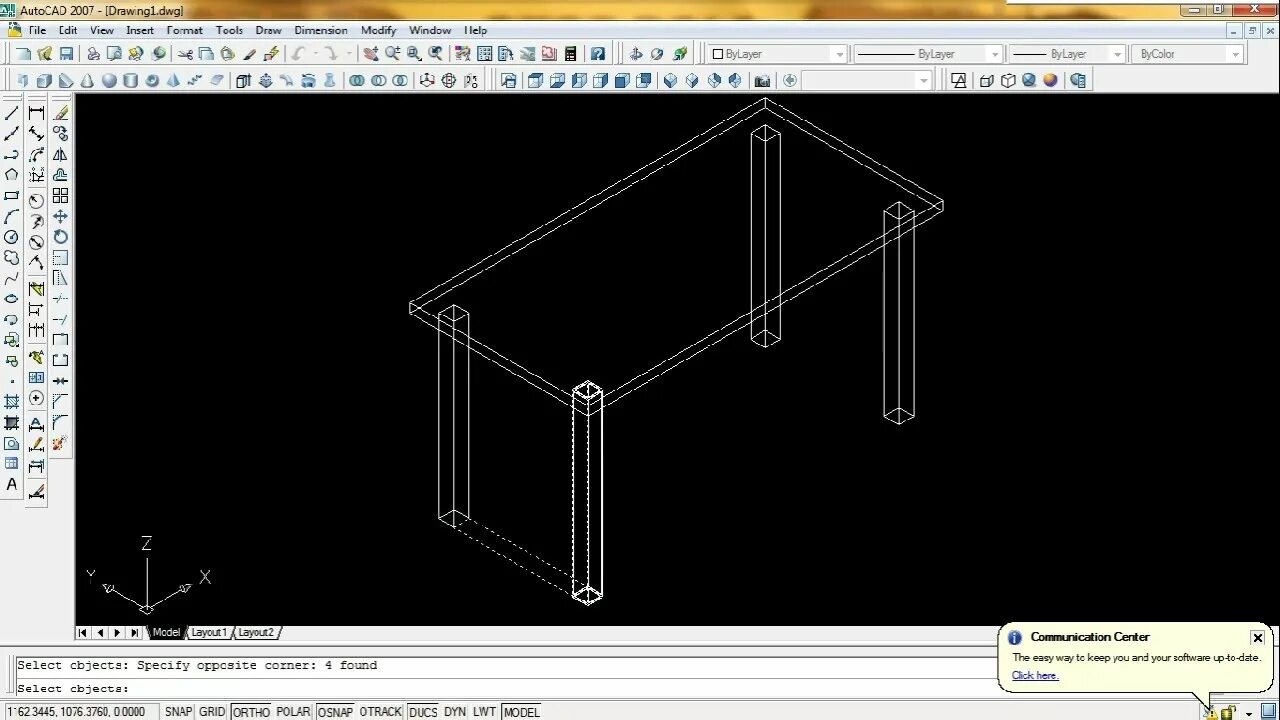Click the Zoom Realtime magnifier icon
The image size is (1280, 720).
[392, 53]
